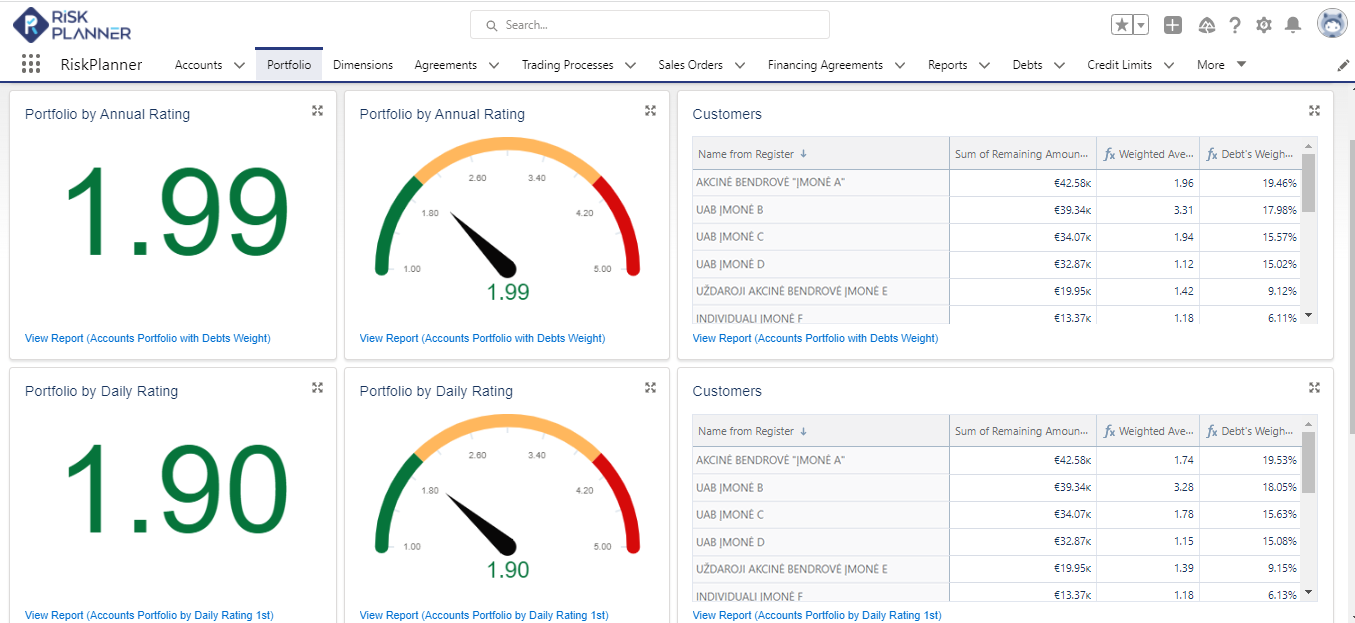
Task: View Report link under Daily Rating gauge
Action: coord(484,615)
